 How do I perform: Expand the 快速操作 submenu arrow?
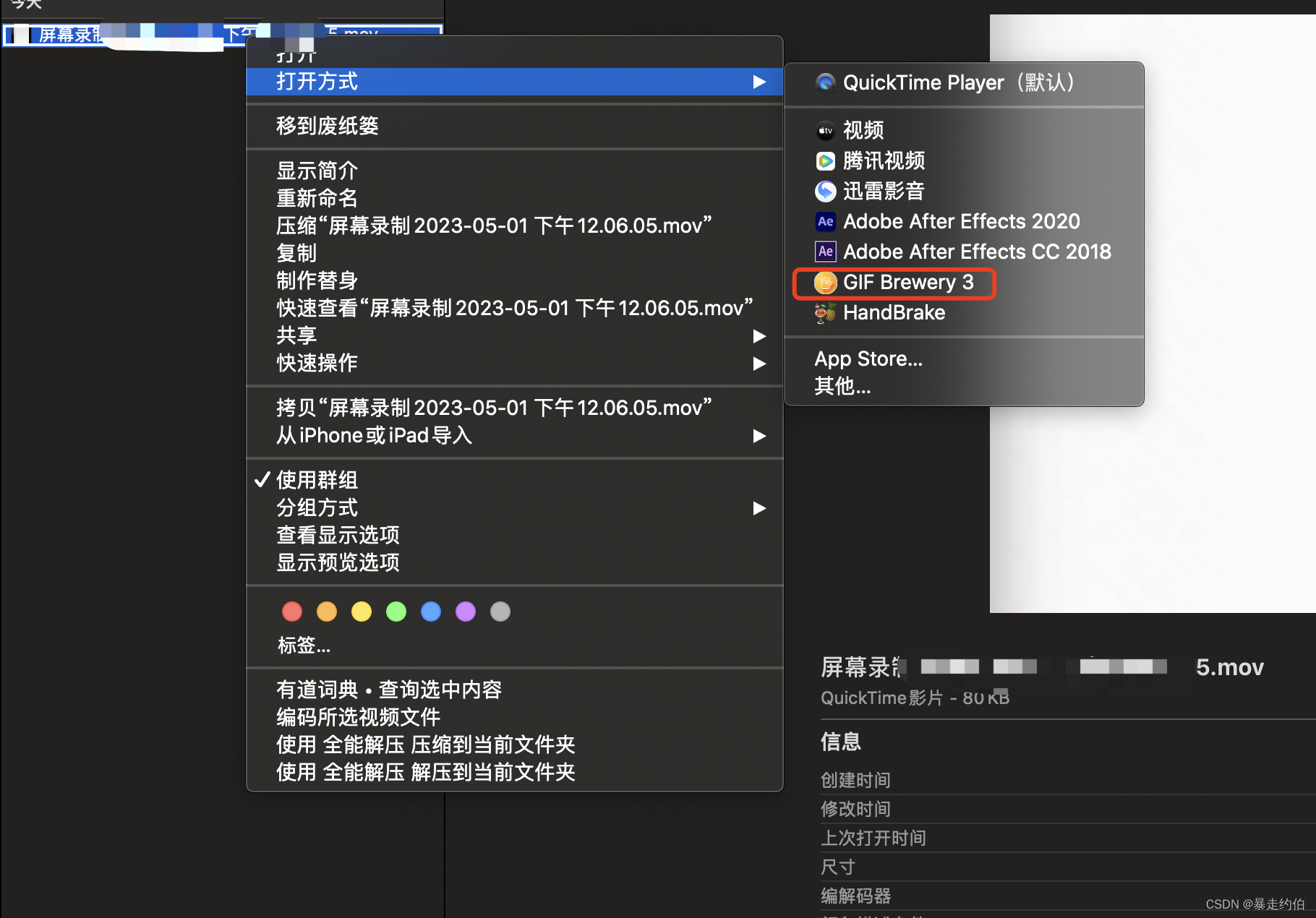click(759, 364)
